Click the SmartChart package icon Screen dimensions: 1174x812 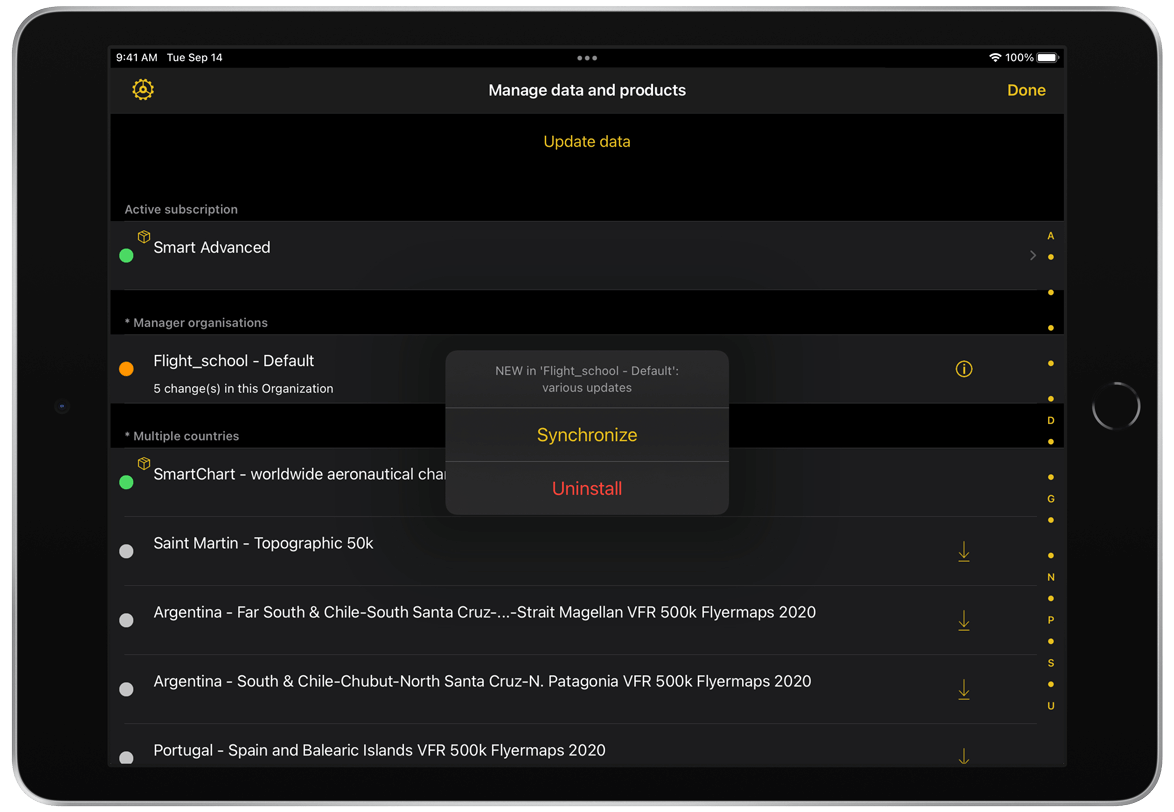(144, 463)
